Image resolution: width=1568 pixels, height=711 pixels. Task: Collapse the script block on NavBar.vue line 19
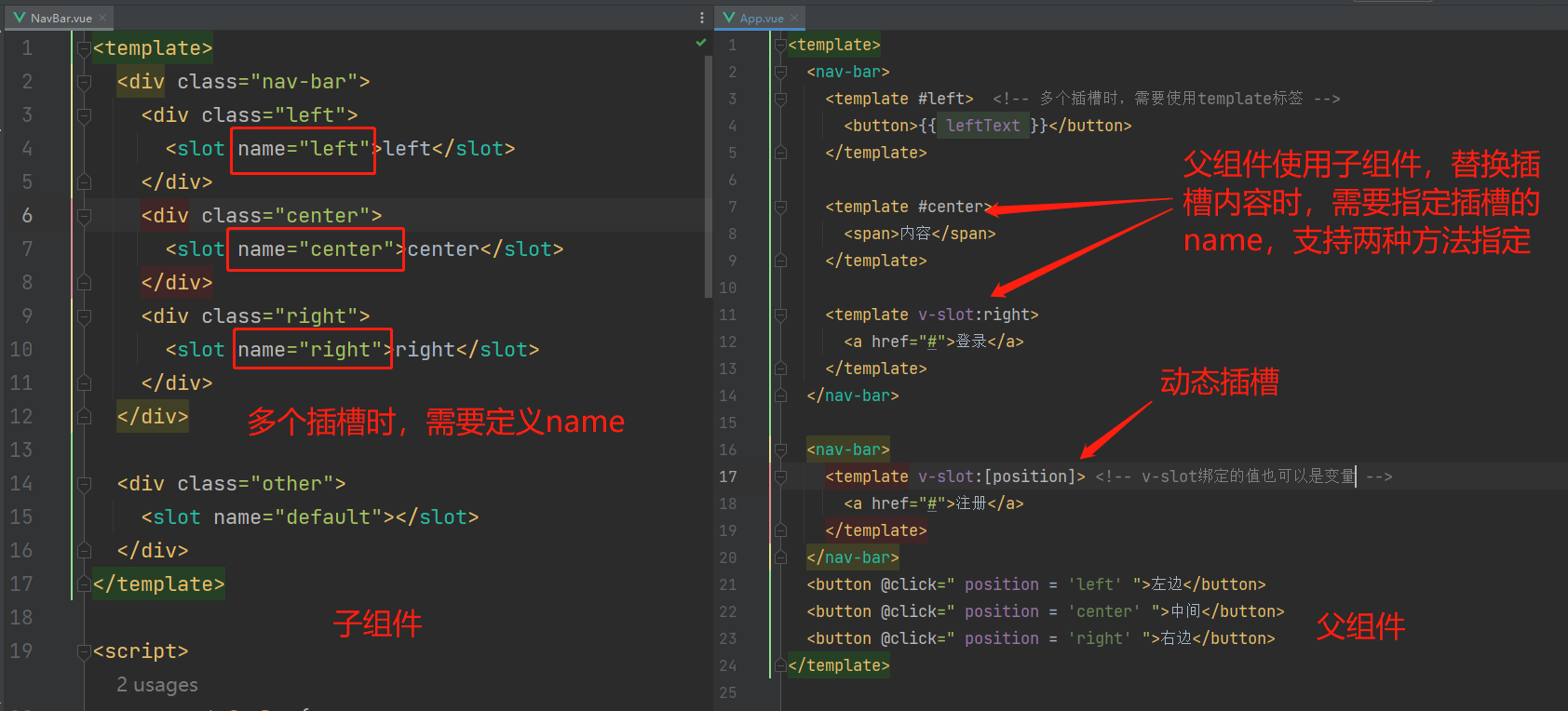tap(84, 651)
